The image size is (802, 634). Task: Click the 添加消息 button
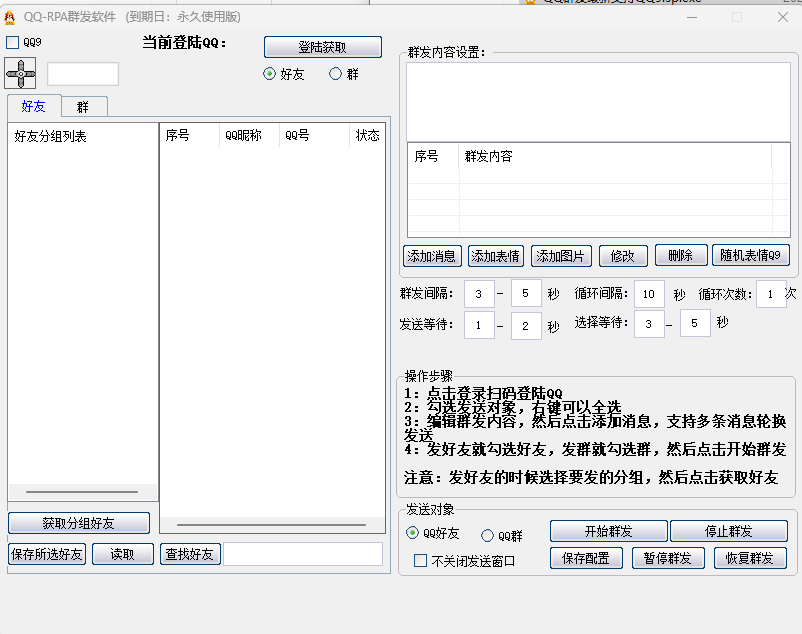point(432,256)
